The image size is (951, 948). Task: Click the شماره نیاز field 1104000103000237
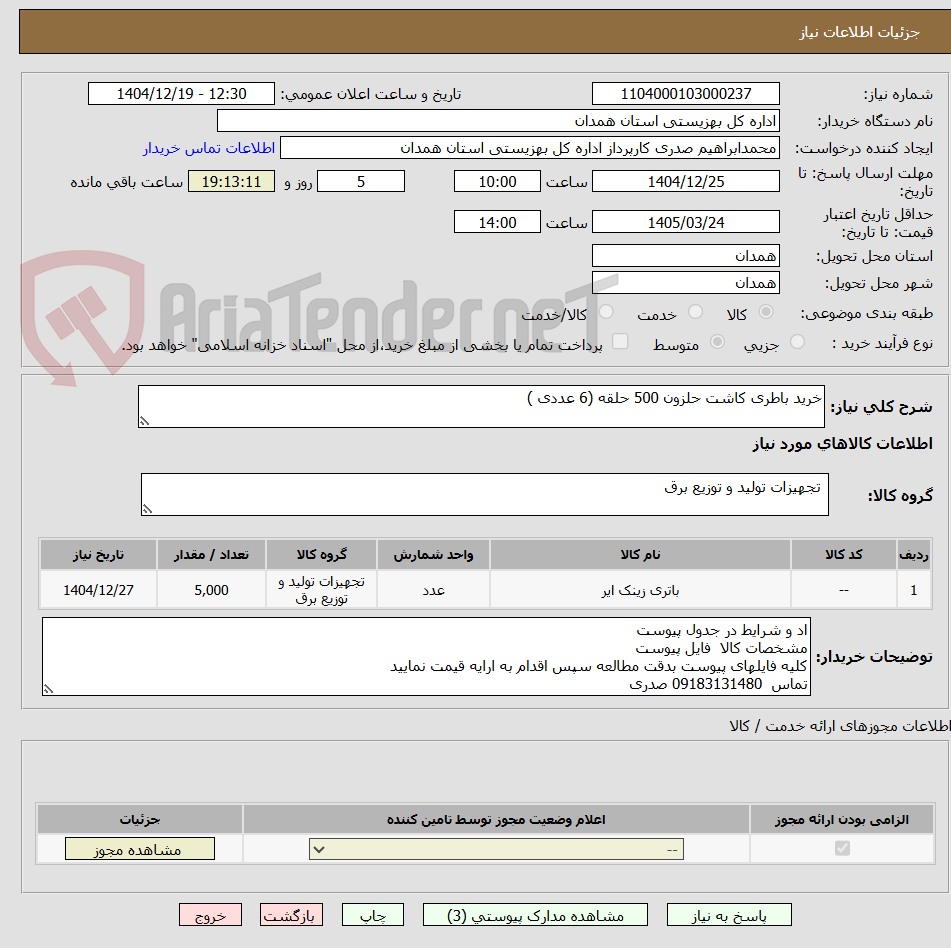685,94
